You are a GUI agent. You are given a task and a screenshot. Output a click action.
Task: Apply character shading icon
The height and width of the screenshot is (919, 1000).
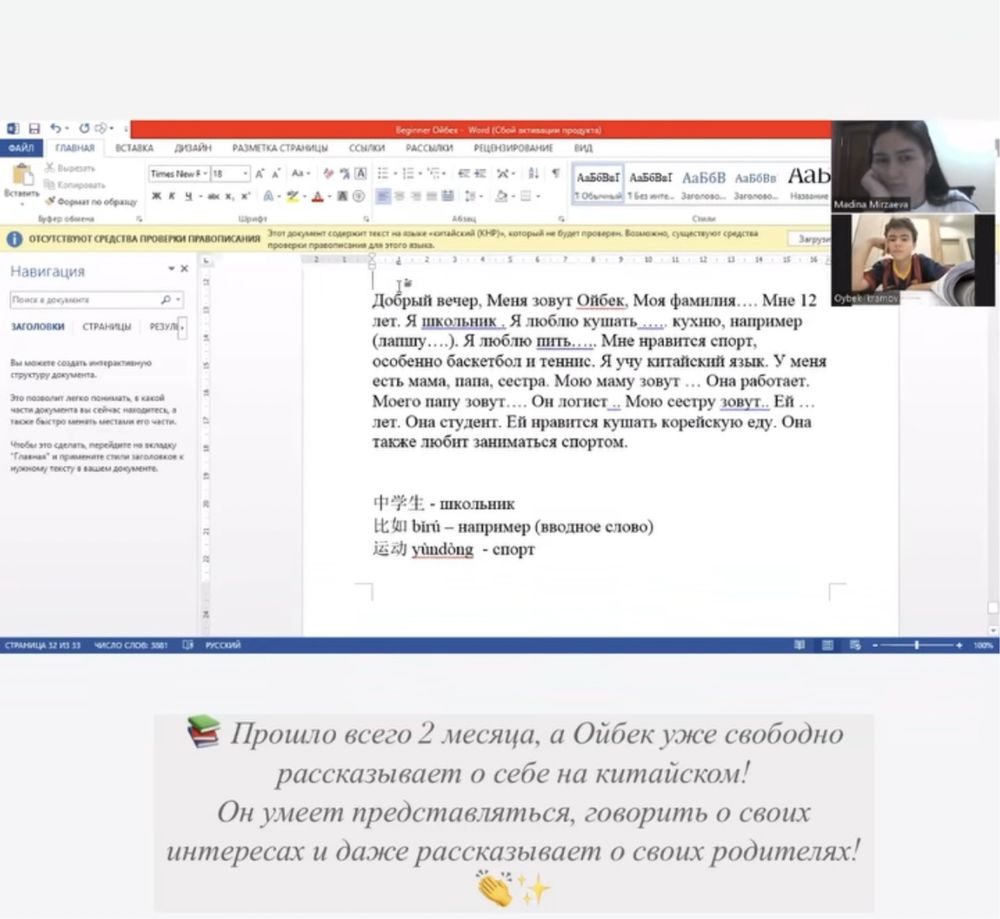(x=342, y=196)
